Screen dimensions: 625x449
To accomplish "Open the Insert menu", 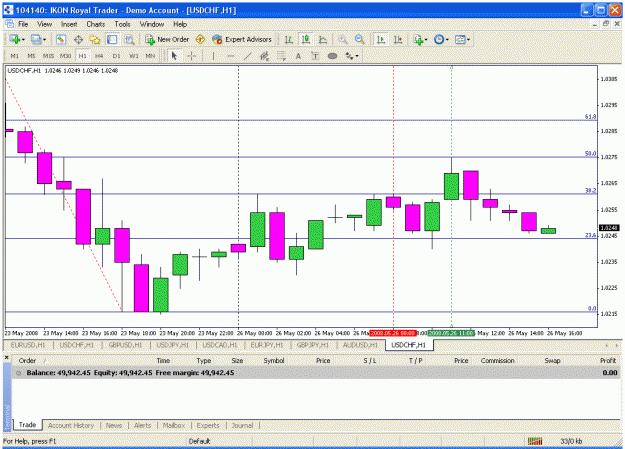I will pyautogui.click(x=69, y=24).
